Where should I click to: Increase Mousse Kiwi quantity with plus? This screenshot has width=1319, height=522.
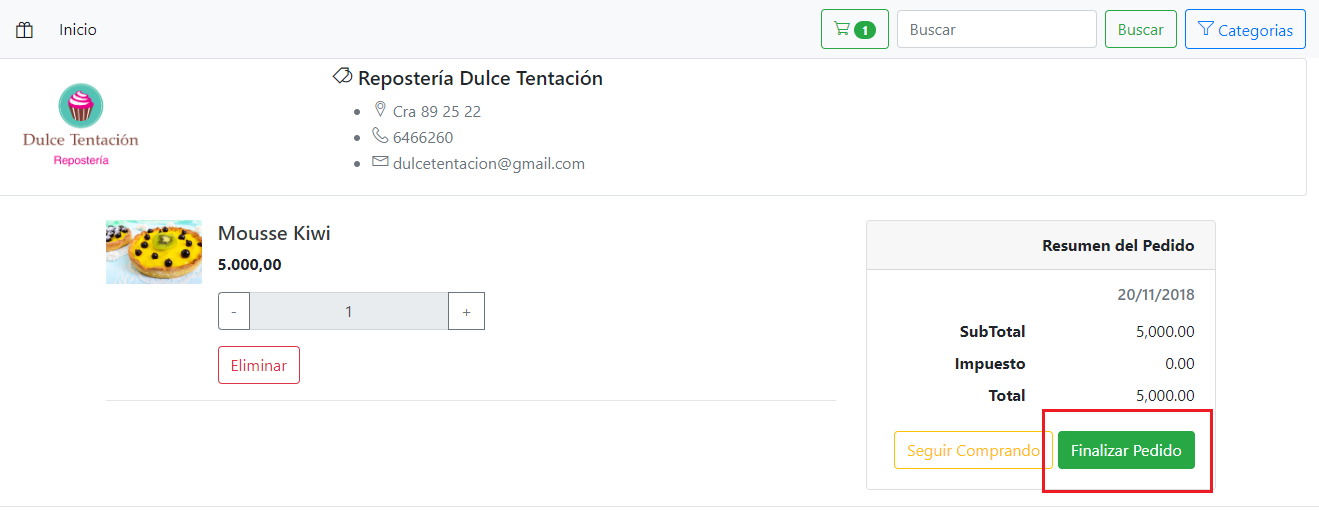(x=466, y=312)
